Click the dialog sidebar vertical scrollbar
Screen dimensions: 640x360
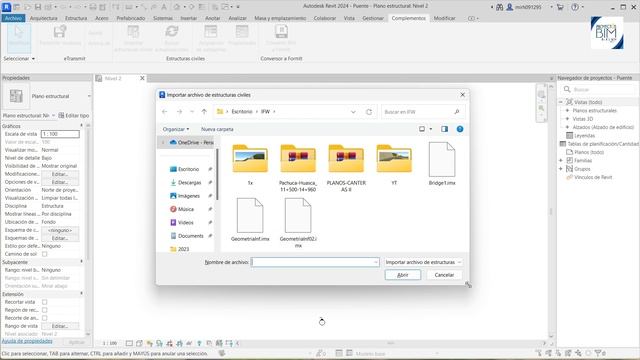pos(217,175)
